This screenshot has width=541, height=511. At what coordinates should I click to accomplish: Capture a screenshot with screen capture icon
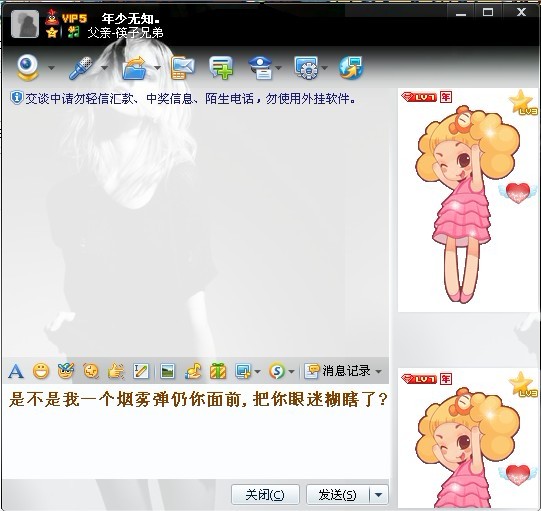pyautogui.click(x=243, y=372)
